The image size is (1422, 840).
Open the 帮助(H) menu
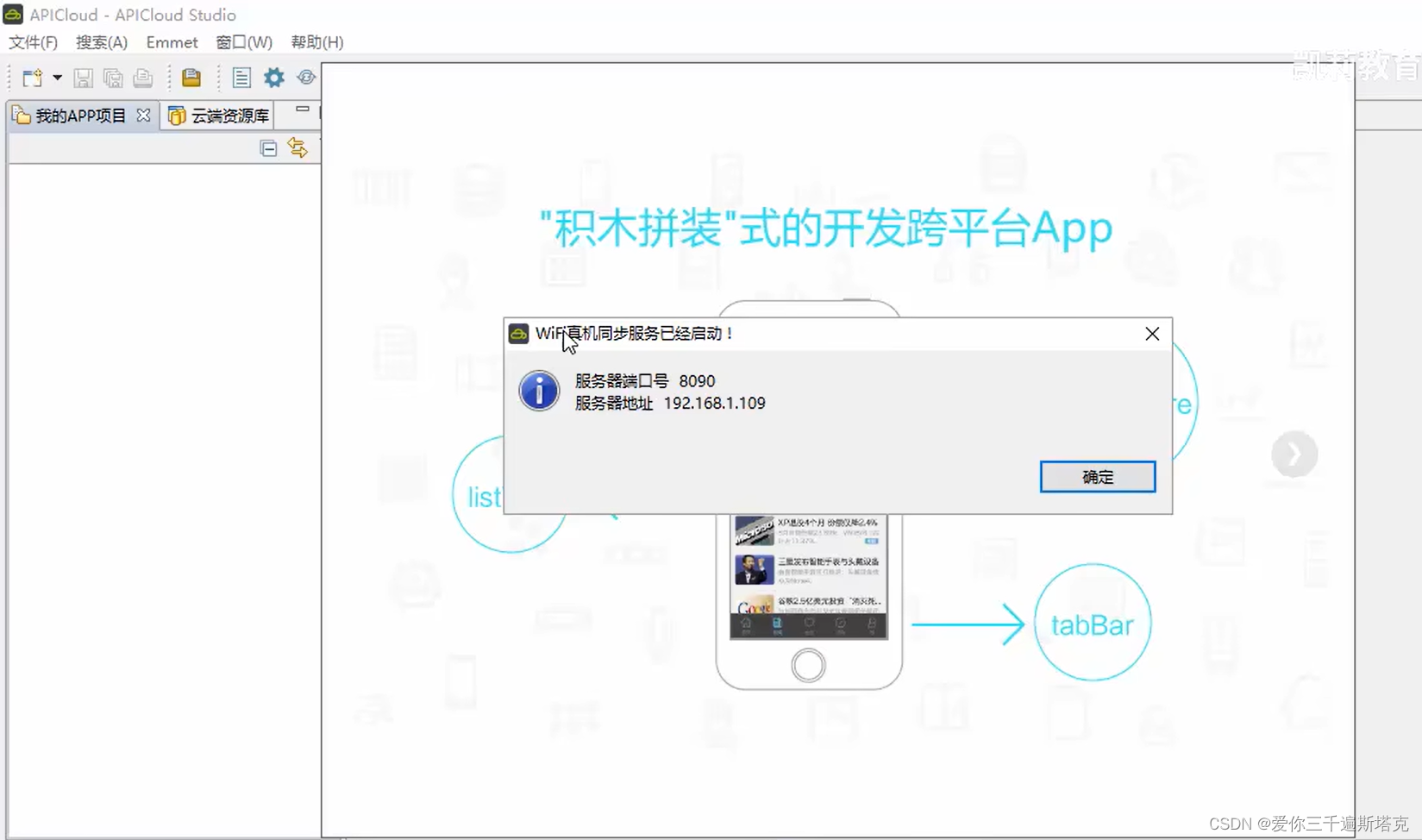(x=316, y=41)
